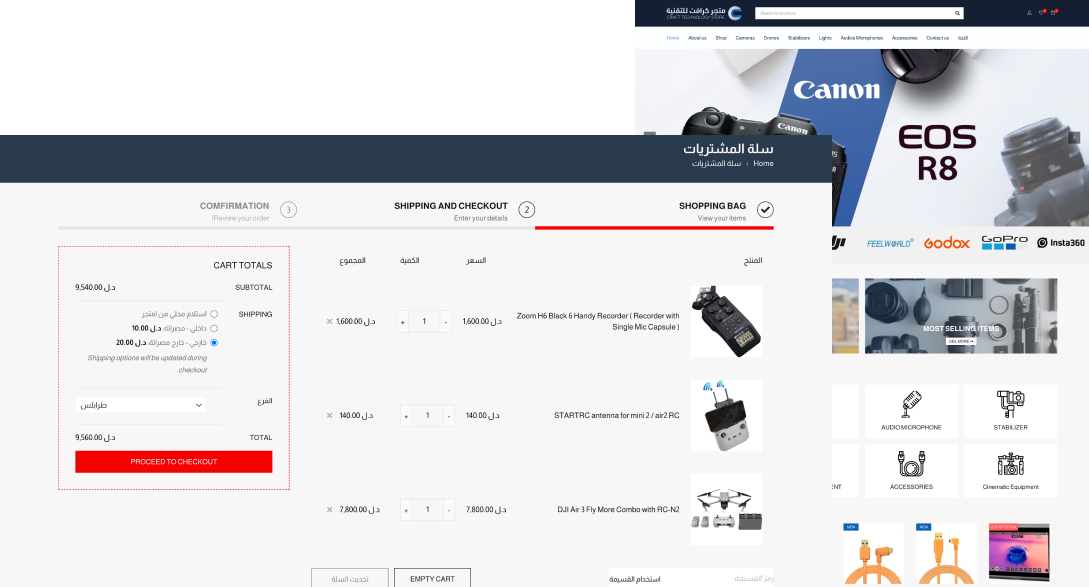1089x587 pixels.
Task: Open the user account icon in header
Action: tap(1029, 13)
